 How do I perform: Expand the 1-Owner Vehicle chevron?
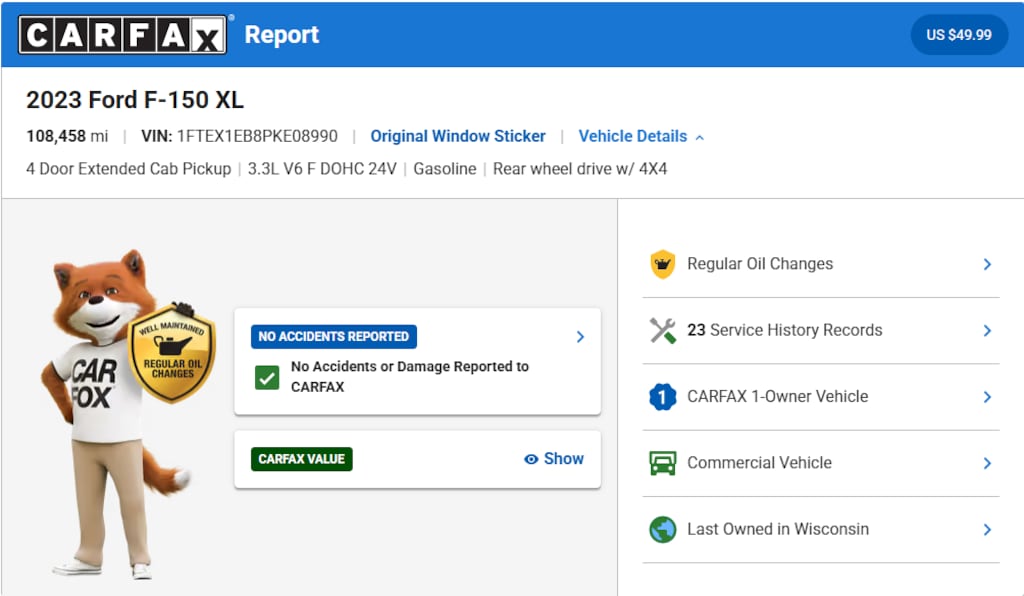(987, 397)
